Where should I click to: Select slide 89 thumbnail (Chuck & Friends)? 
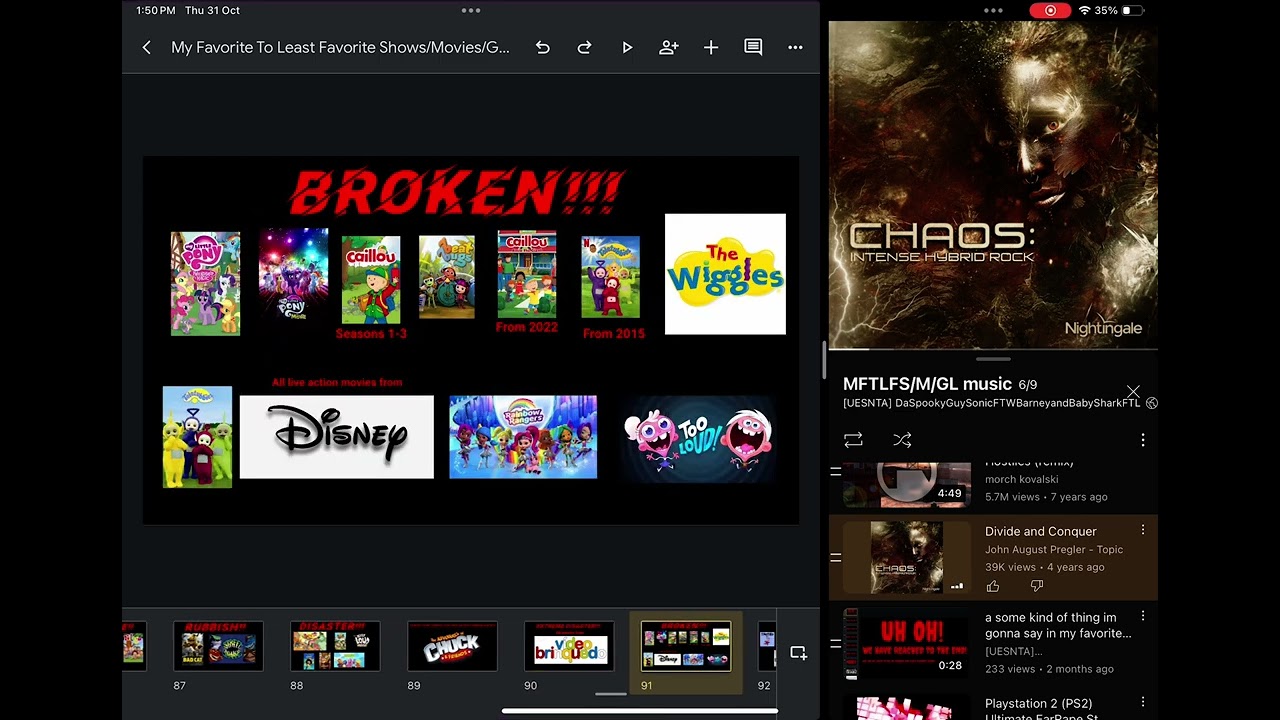(452, 646)
